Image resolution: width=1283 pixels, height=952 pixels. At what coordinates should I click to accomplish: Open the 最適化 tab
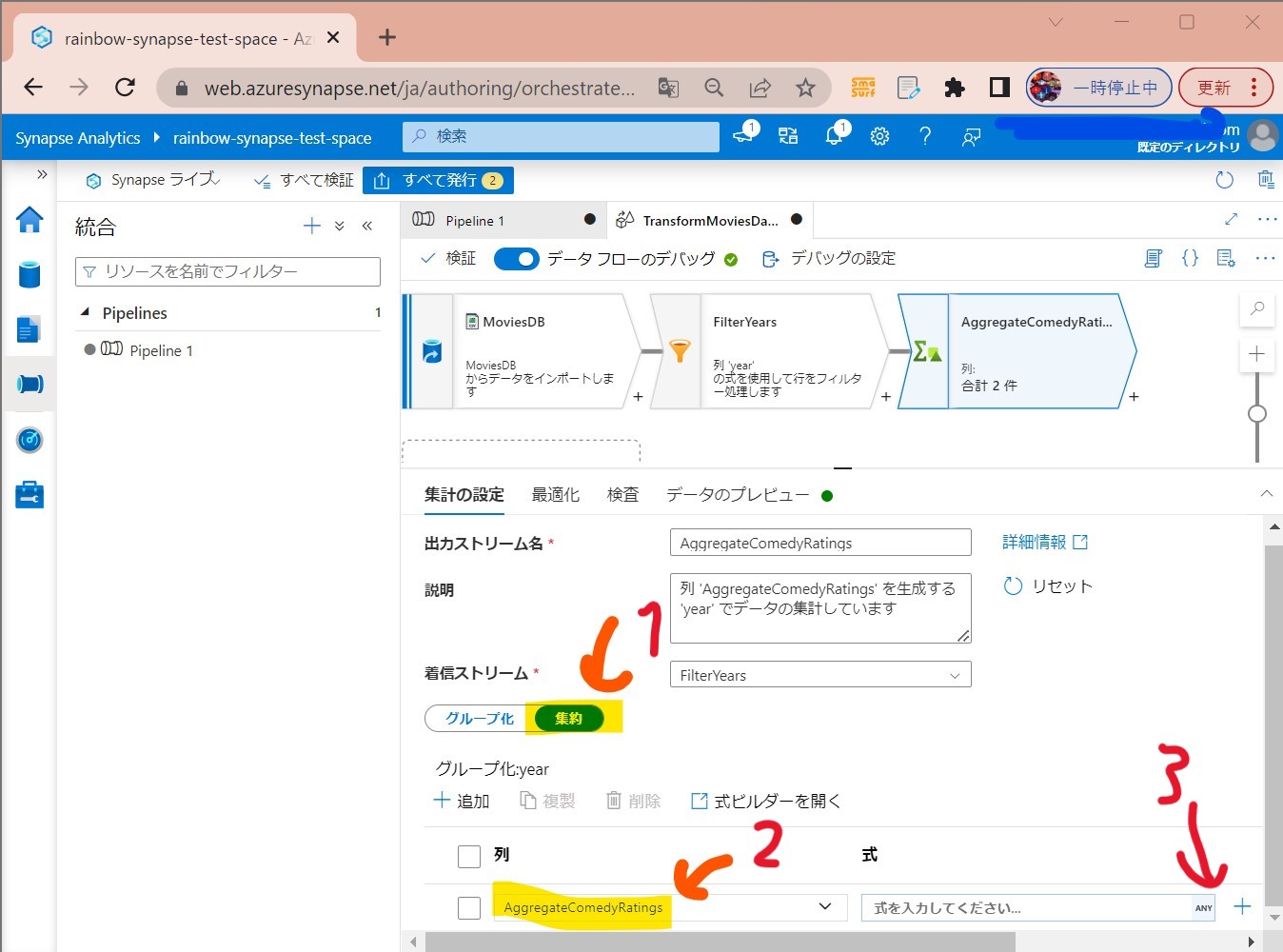[x=555, y=495]
